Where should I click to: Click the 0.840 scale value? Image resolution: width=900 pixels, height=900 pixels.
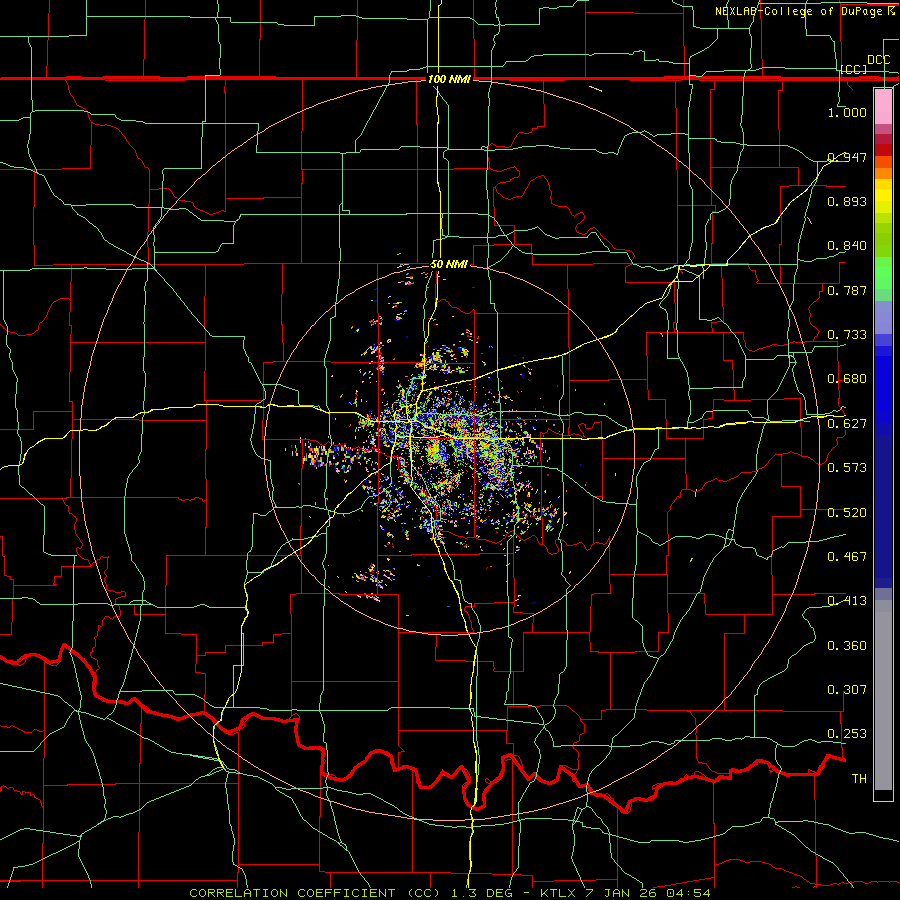point(847,246)
